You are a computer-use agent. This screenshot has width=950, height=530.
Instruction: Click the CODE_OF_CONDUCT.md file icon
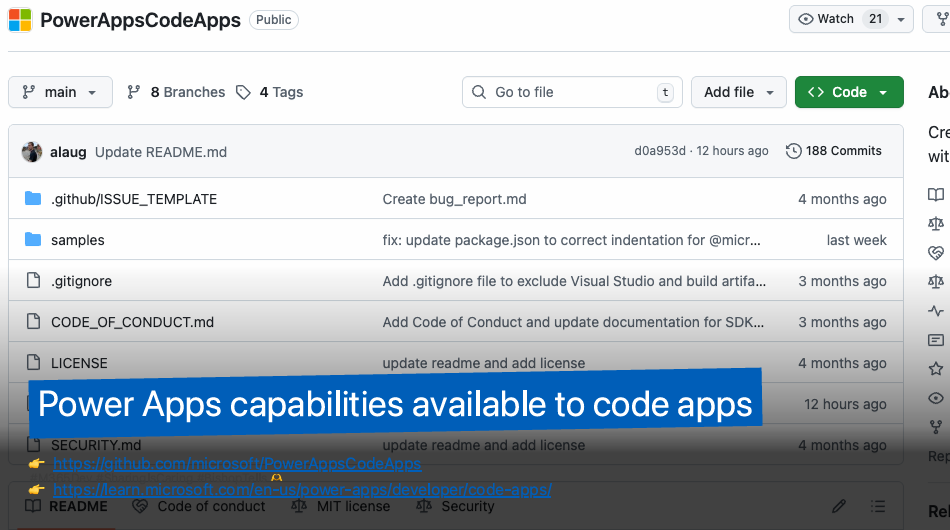[33, 322]
